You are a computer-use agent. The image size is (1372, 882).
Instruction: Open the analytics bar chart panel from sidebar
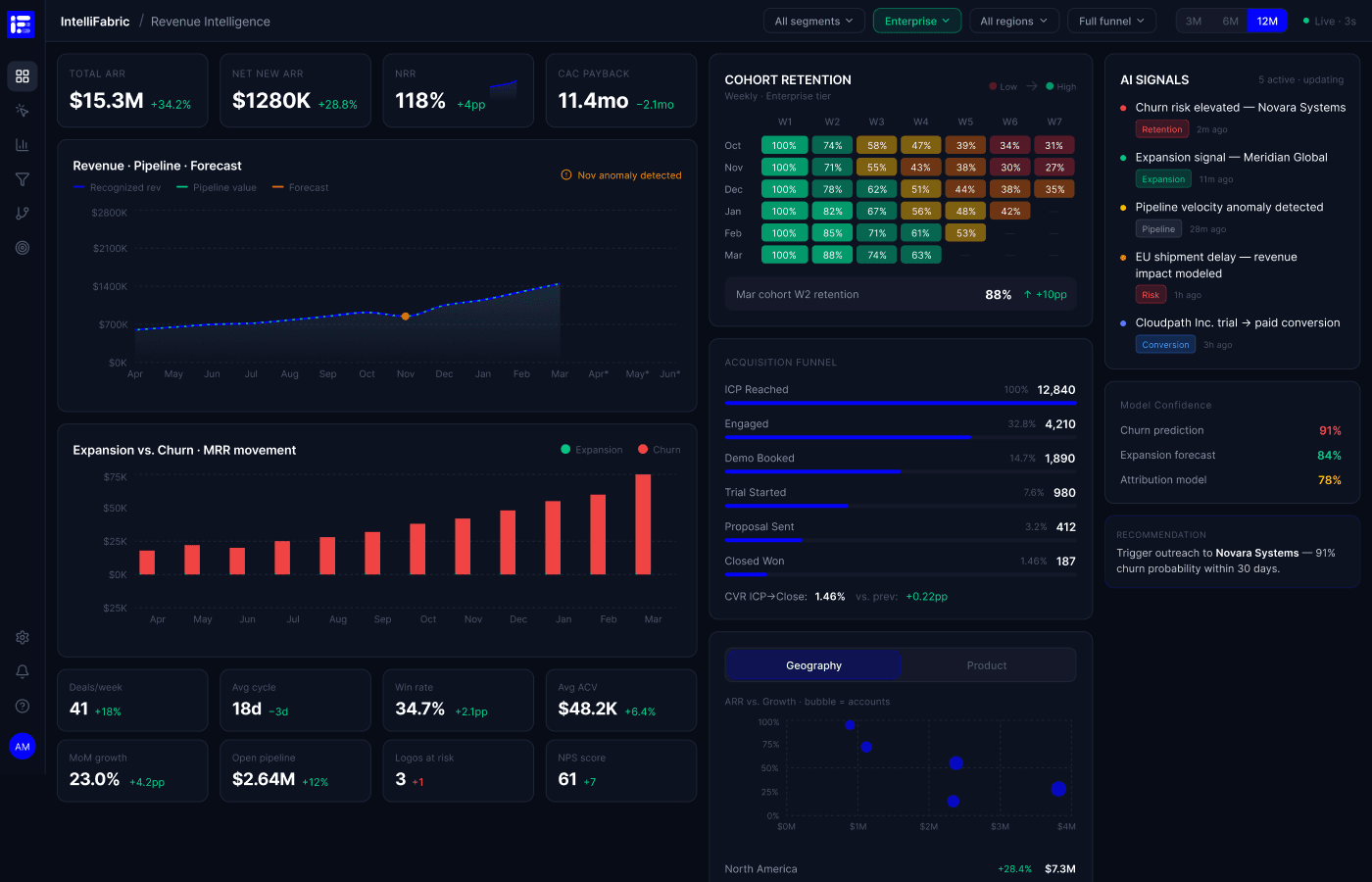[22, 144]
